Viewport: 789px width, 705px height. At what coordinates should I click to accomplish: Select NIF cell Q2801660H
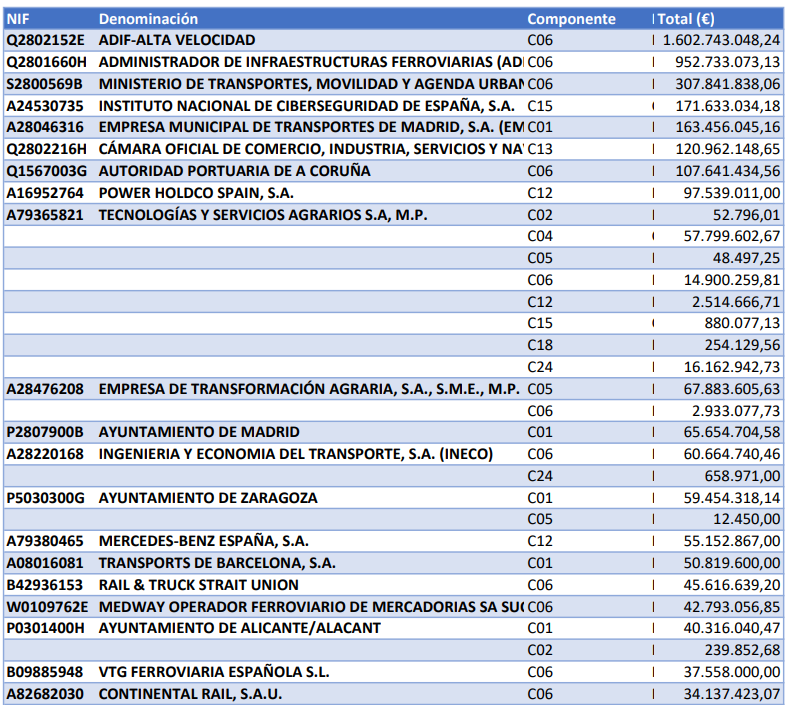[46, 62]
